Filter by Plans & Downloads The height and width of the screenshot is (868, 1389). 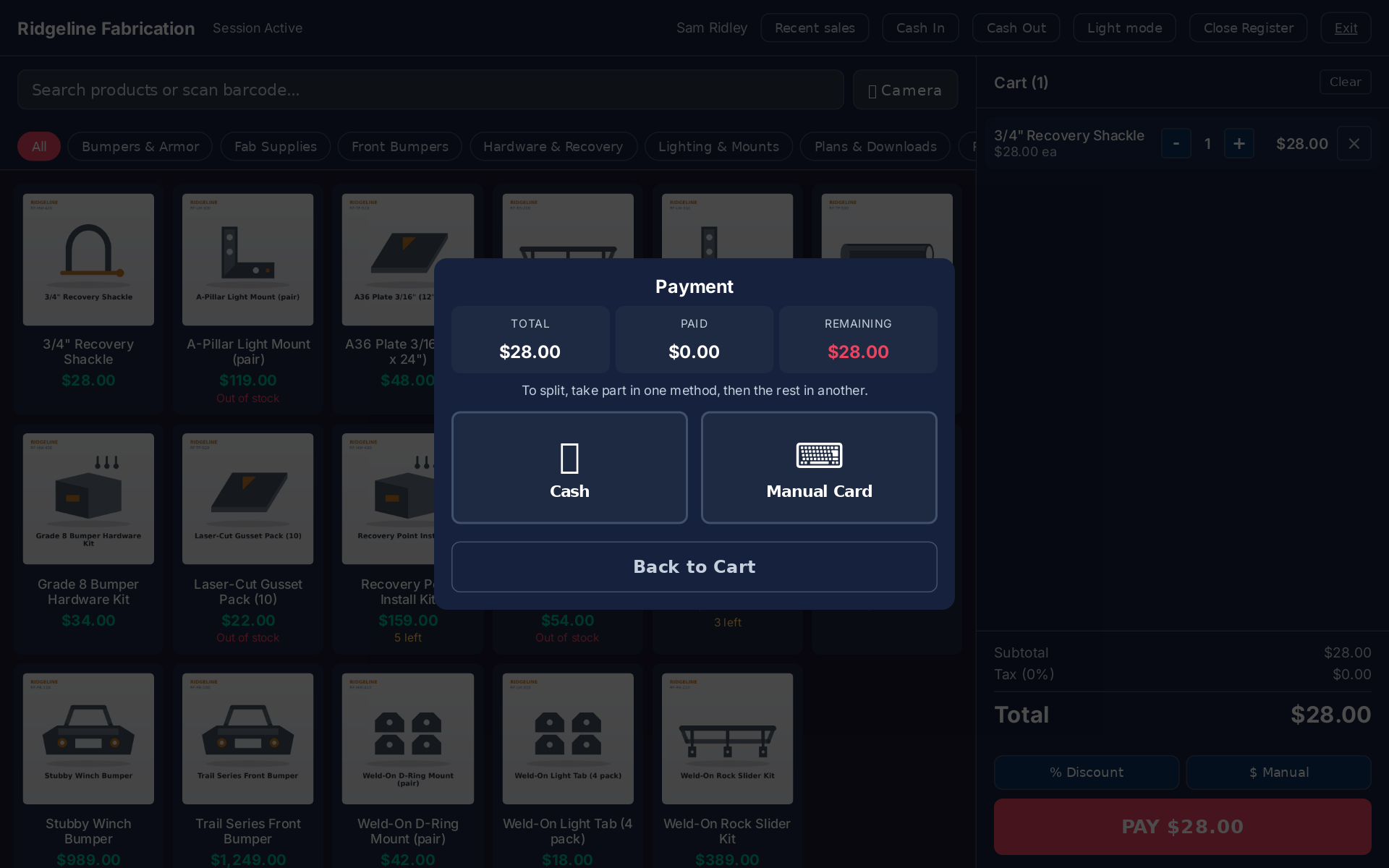[x=875, y=147]
